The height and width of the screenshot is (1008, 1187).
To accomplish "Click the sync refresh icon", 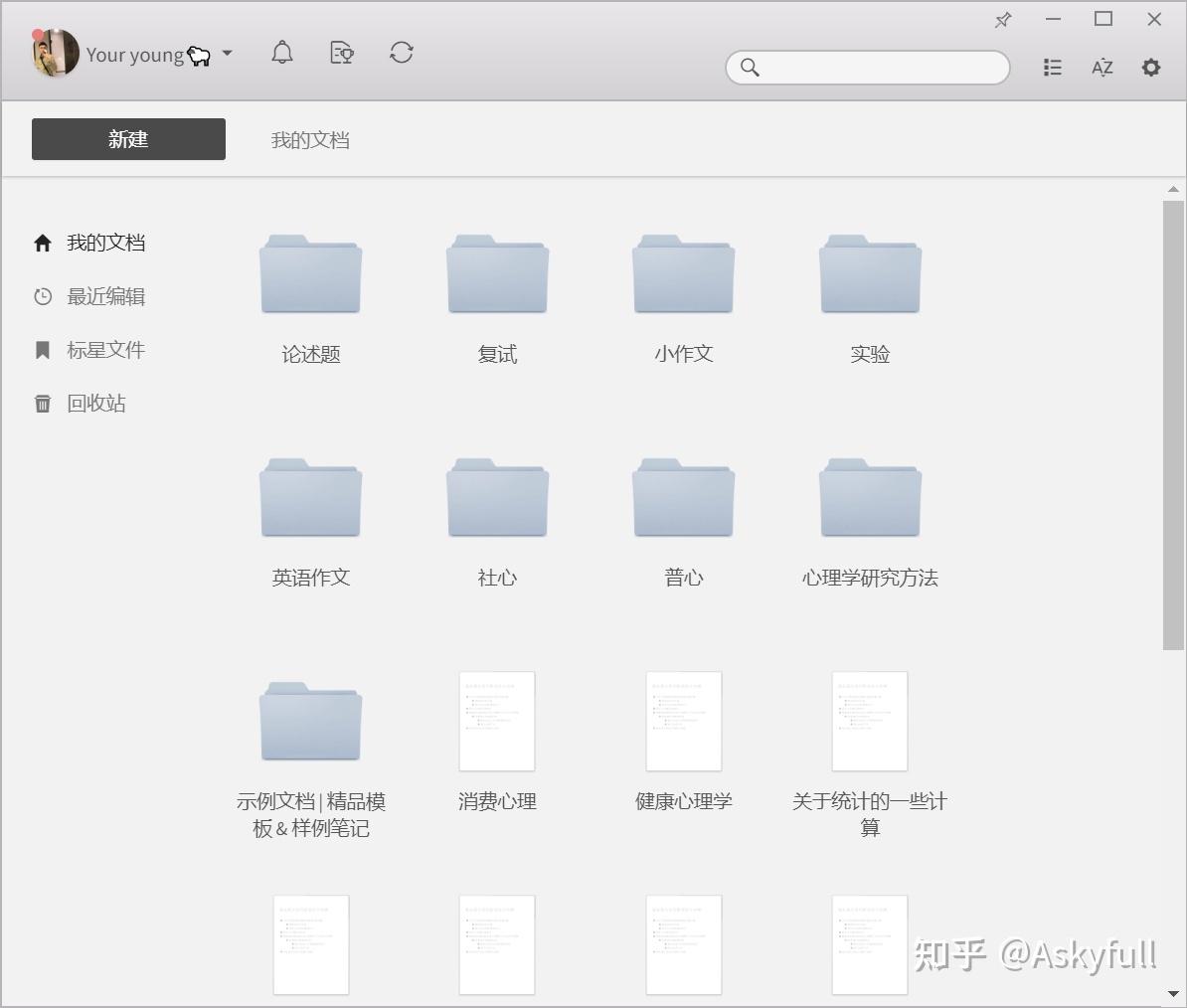I will coord(402,53).
